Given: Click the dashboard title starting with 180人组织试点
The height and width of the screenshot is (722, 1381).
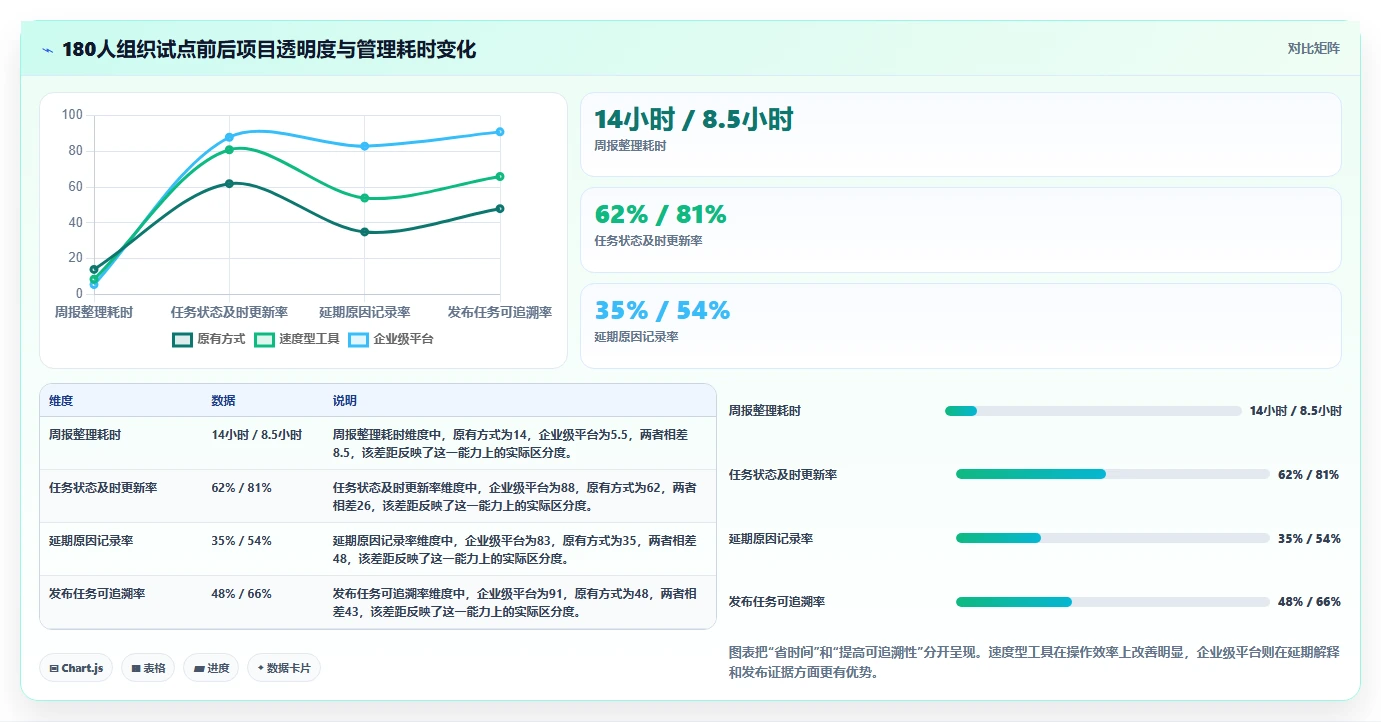Looking at the screenshot, I should (269, 49).
